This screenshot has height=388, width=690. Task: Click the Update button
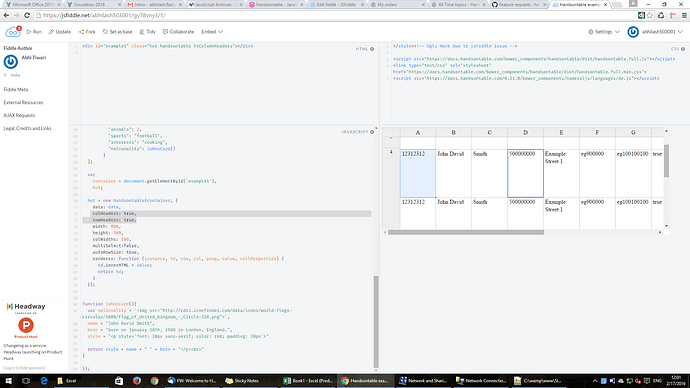pyautogui.click(x=60, y=32)
